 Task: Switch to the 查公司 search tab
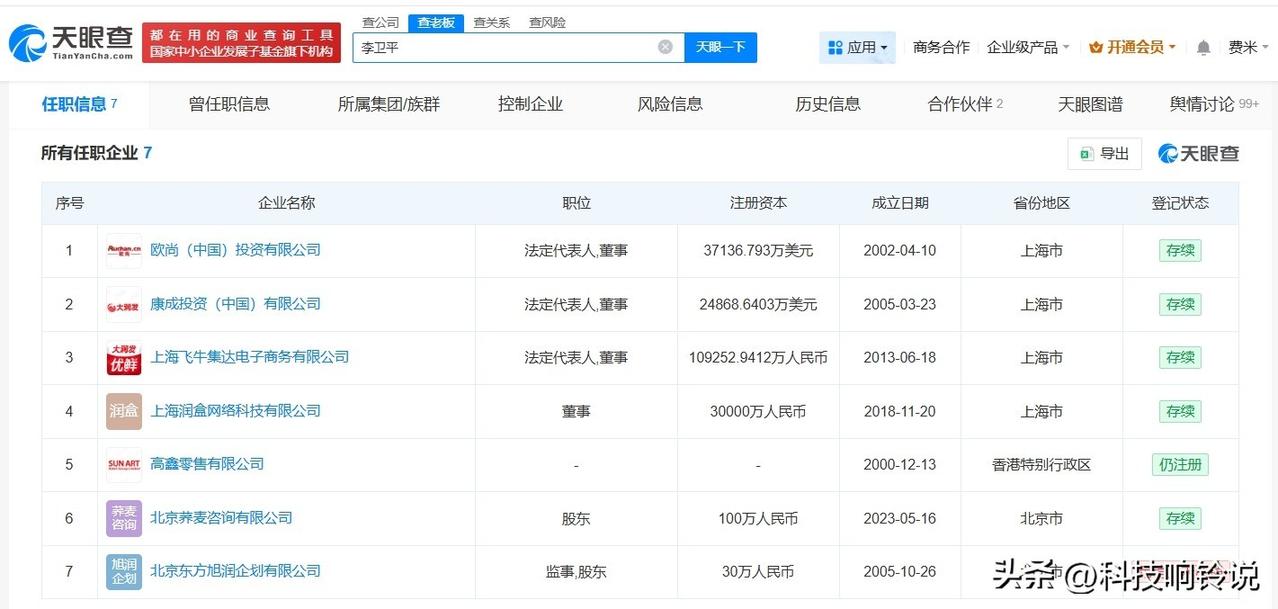pos(379,20)
